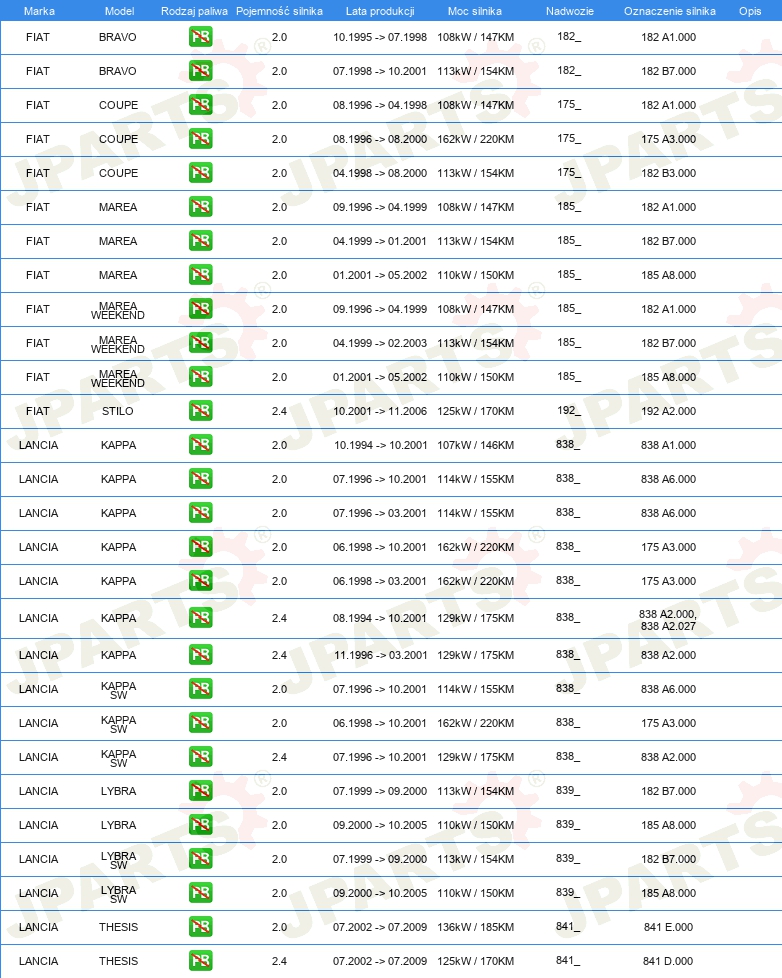The width and height of the screenshot is (782, 978).
Task: Click power value 136kW / 185KM
Action: point(476,927)
